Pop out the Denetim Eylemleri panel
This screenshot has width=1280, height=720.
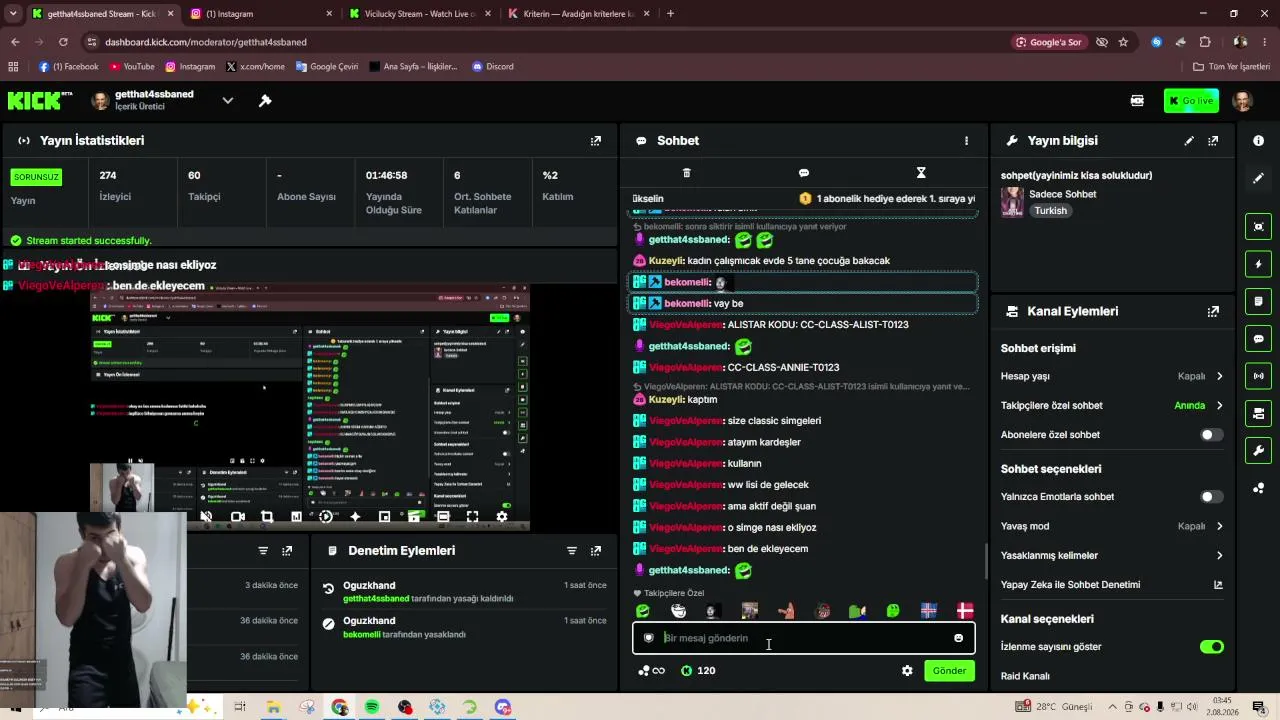pos(596,551)
